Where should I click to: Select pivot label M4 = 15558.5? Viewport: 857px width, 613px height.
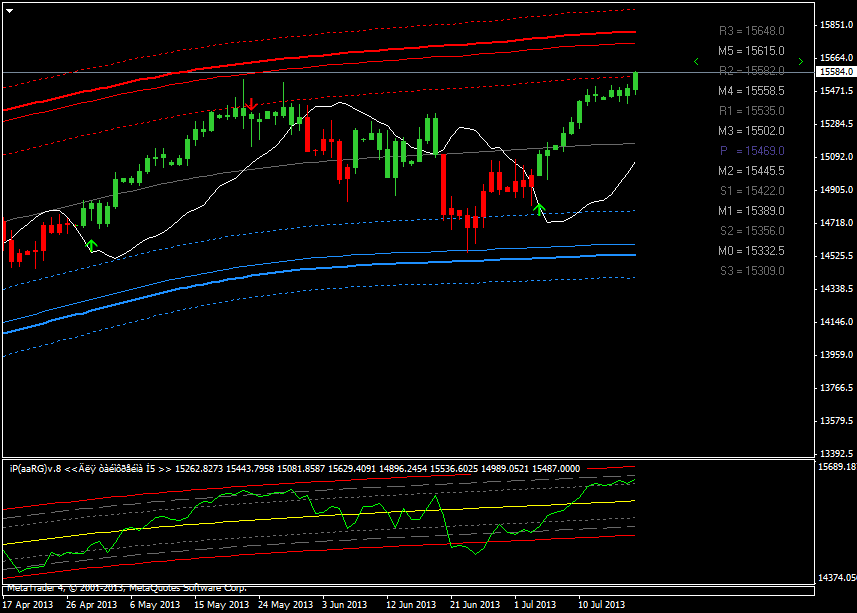752,91
